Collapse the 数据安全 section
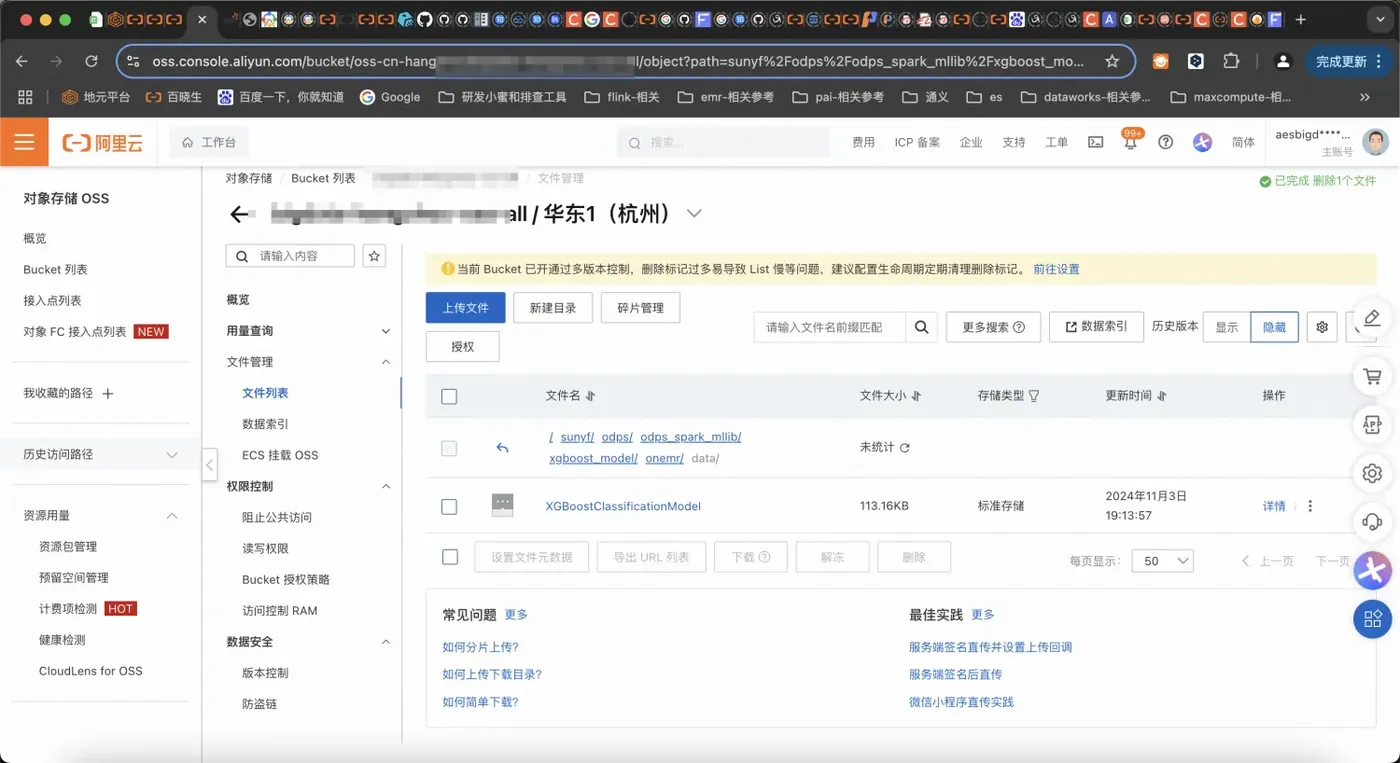Viewport: 1400px width, 763px height. 386,642
